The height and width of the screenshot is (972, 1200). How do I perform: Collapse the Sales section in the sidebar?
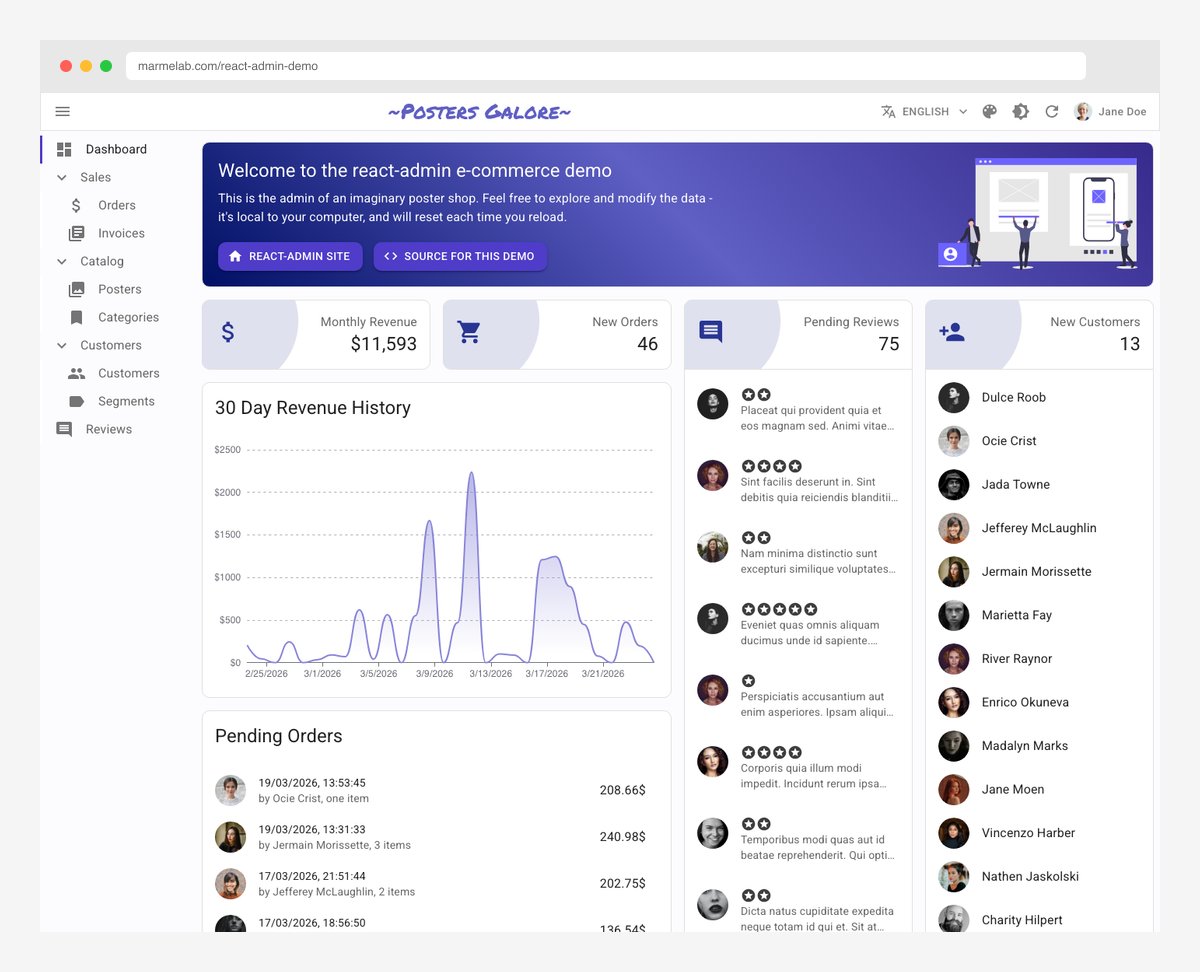[62, 177]
